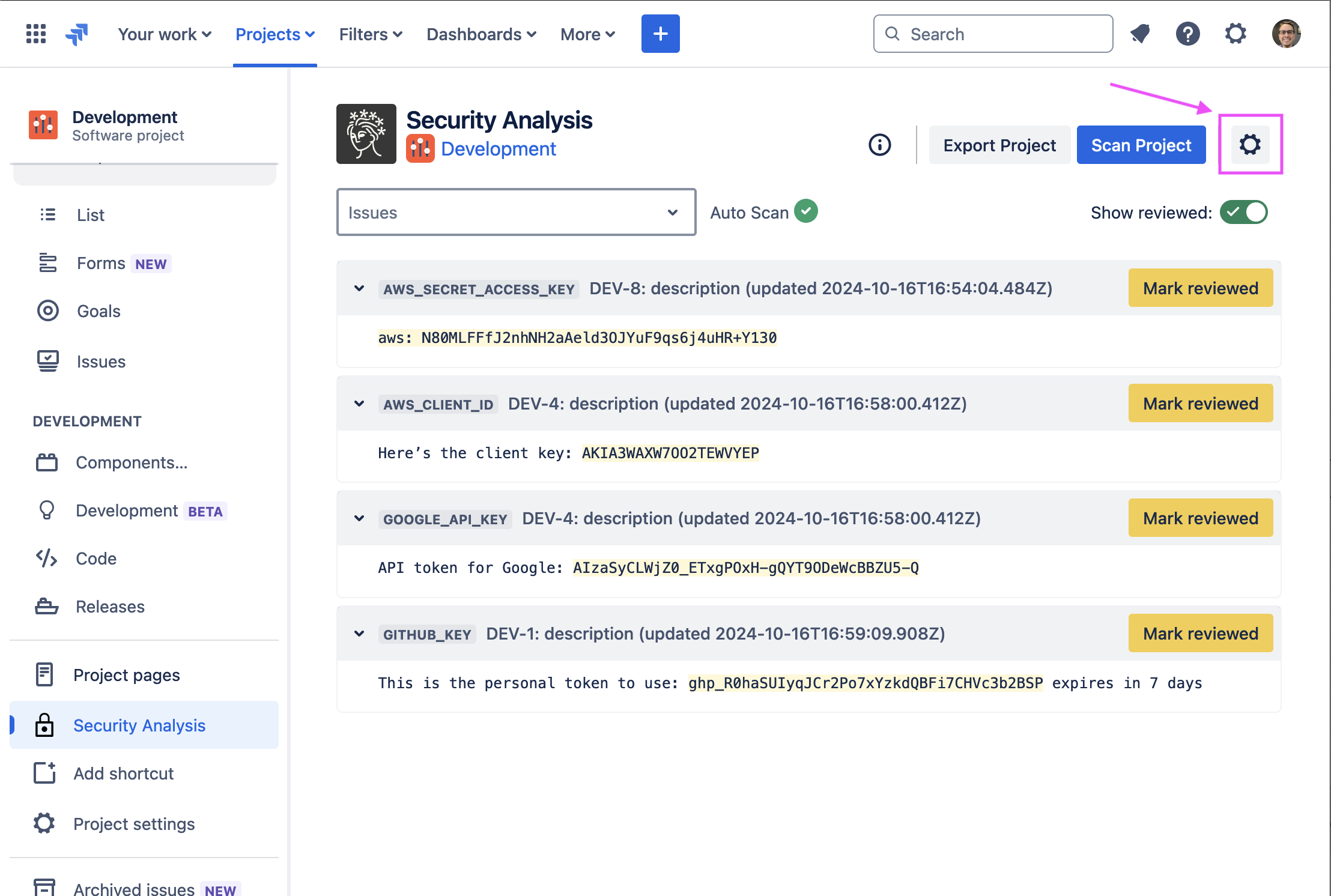Open the app switcher grid icon
1331x896 pixels.
[x=36, y=34]
